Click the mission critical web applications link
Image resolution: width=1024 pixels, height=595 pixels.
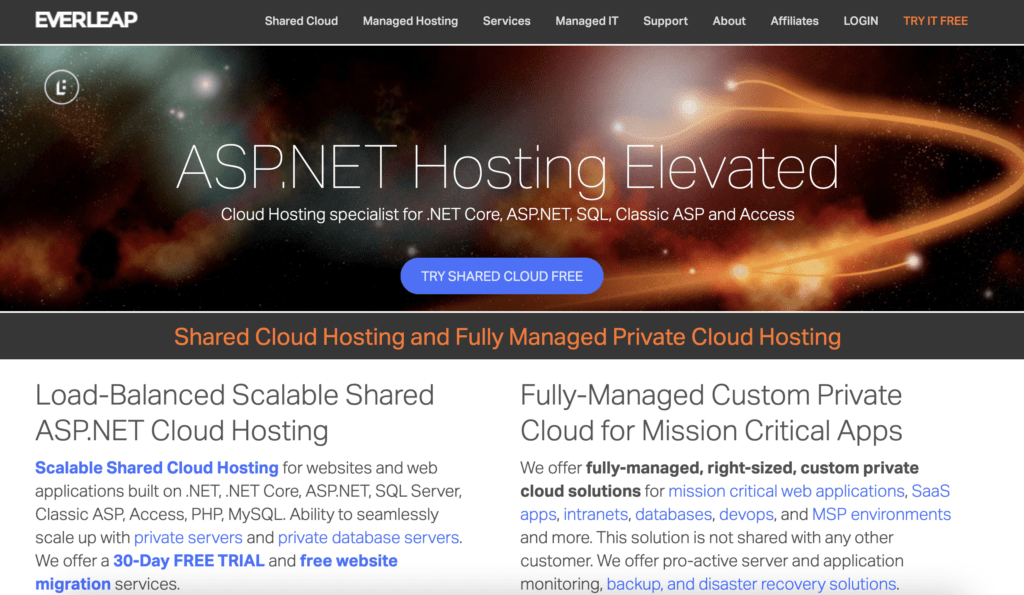pyautogui.click(x=786, y=491)
